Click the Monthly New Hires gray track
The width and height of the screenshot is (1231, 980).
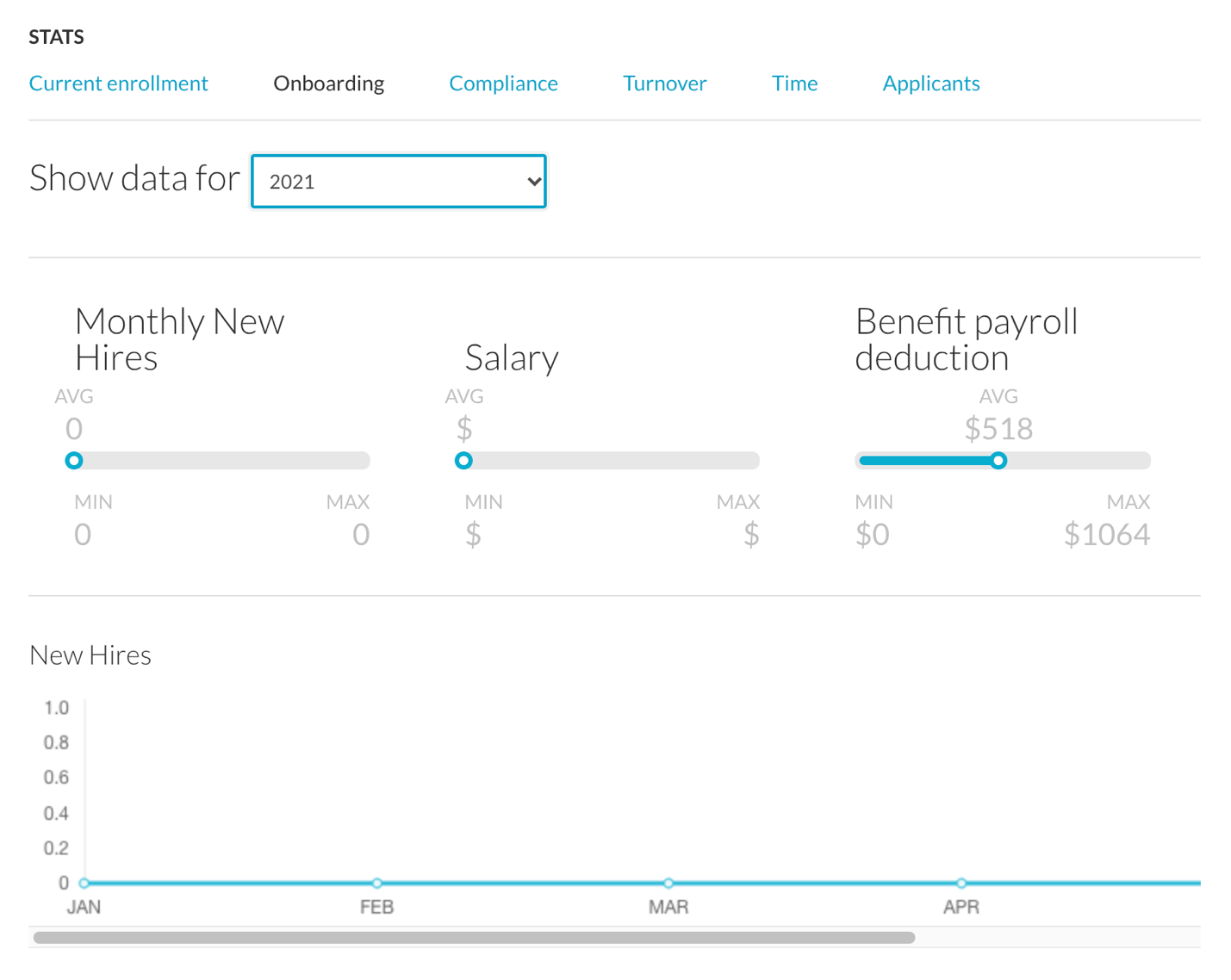227,461
